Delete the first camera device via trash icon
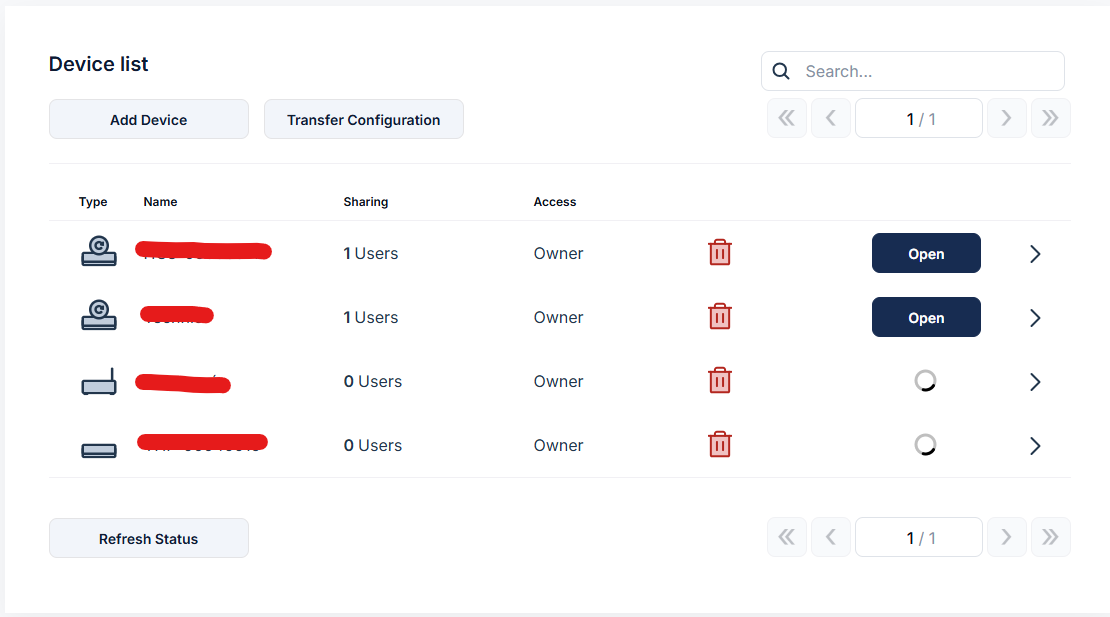The width and height of the screenshot is (1110, 617). point(720,253)
